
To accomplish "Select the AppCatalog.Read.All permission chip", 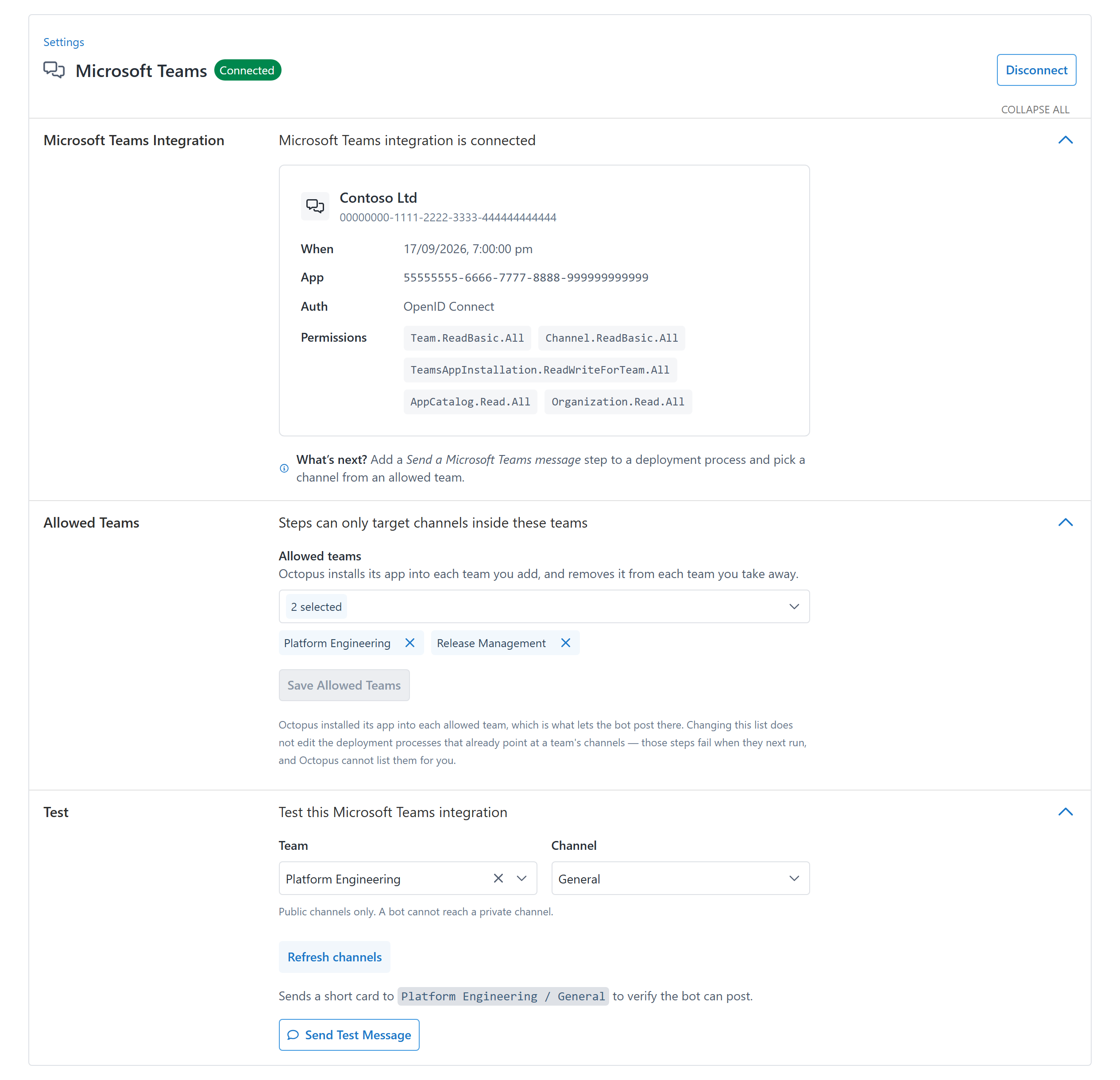I will coord(470,402).
